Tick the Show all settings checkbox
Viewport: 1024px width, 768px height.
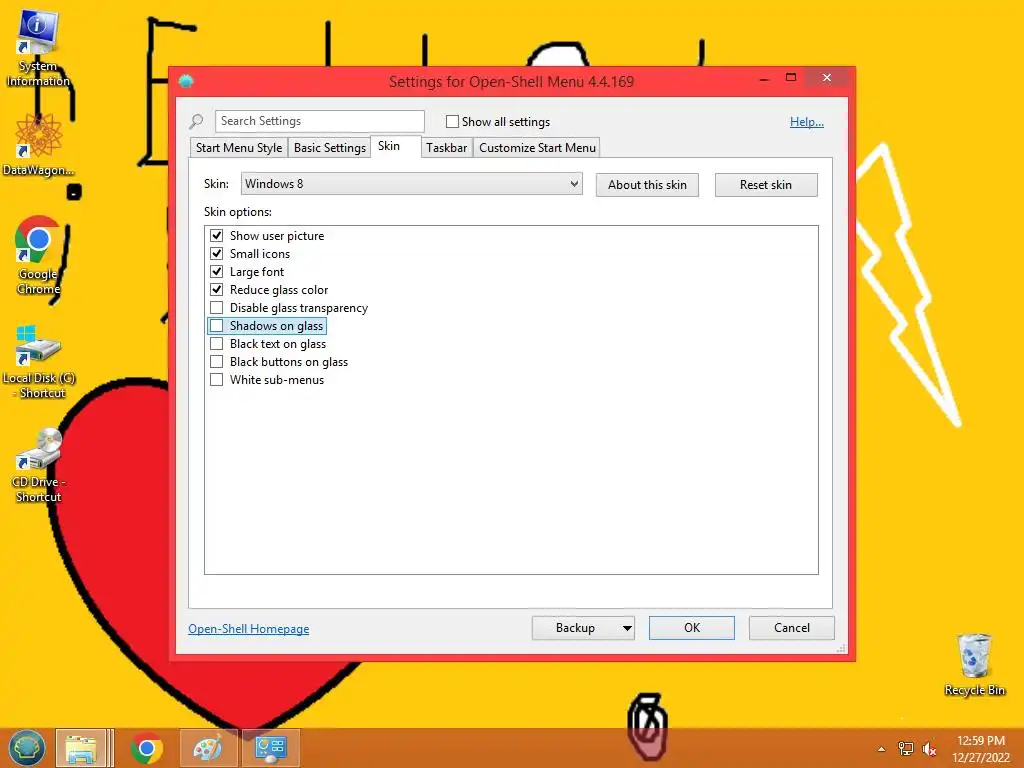(x=452, y=121)
